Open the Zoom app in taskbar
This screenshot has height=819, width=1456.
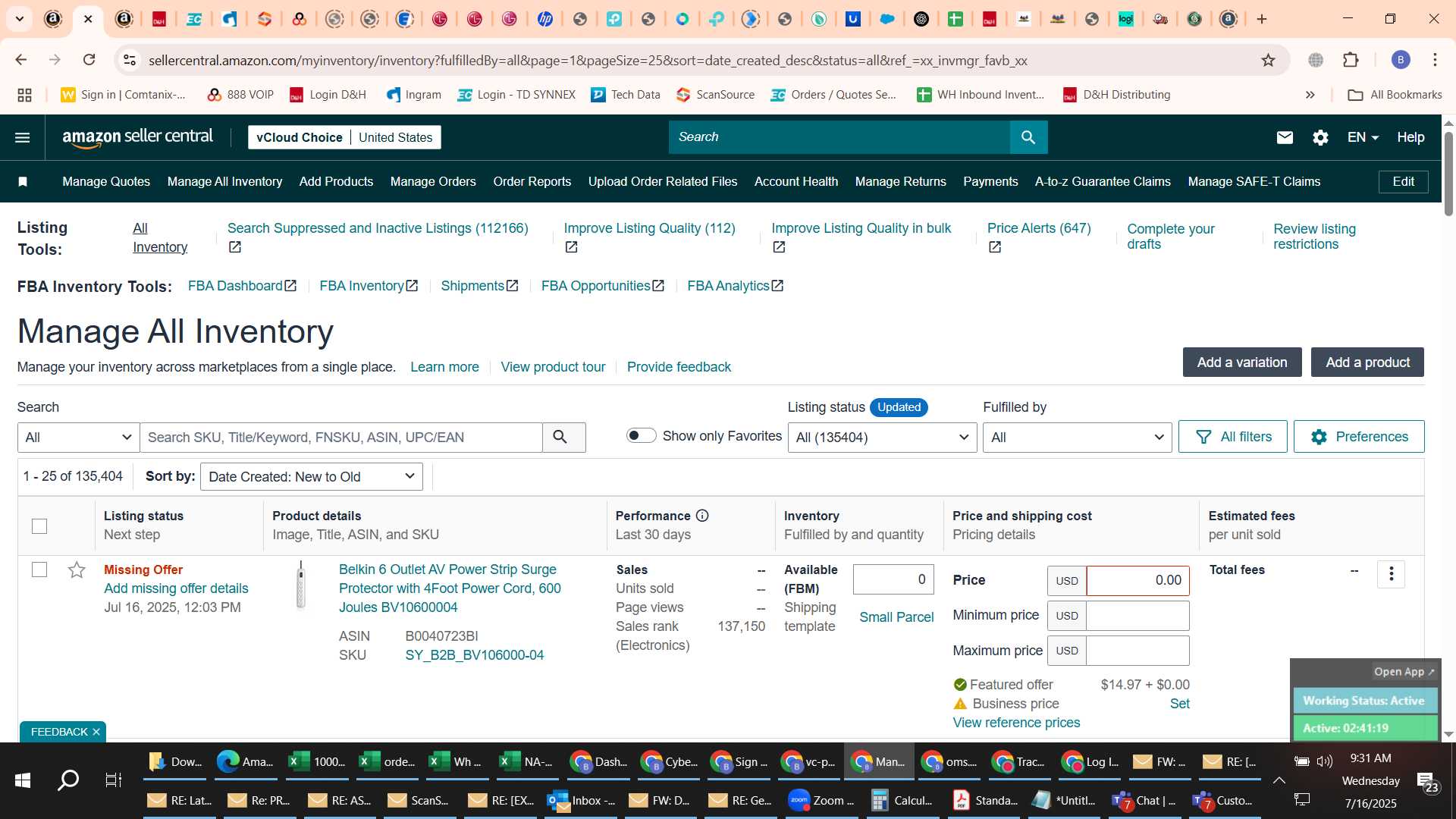click(821, 801)
